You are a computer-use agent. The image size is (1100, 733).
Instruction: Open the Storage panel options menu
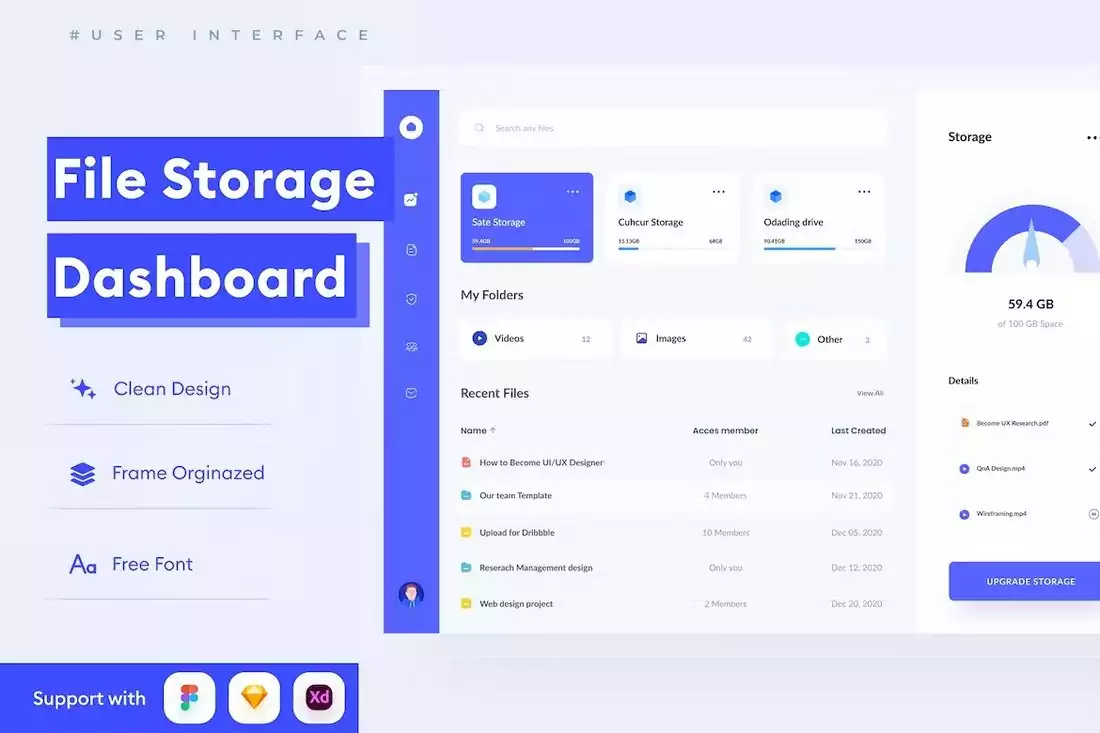coord(1091,137)
